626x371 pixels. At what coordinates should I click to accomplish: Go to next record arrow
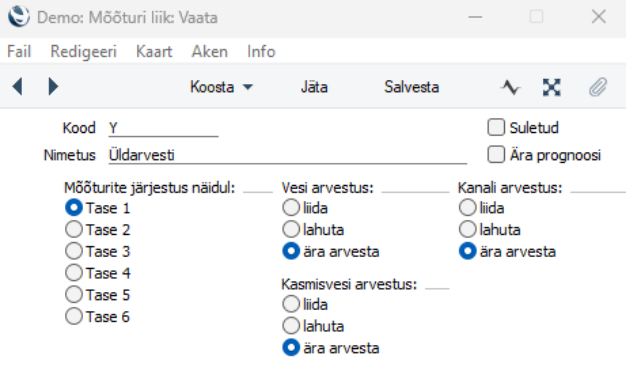pos(53,87)
